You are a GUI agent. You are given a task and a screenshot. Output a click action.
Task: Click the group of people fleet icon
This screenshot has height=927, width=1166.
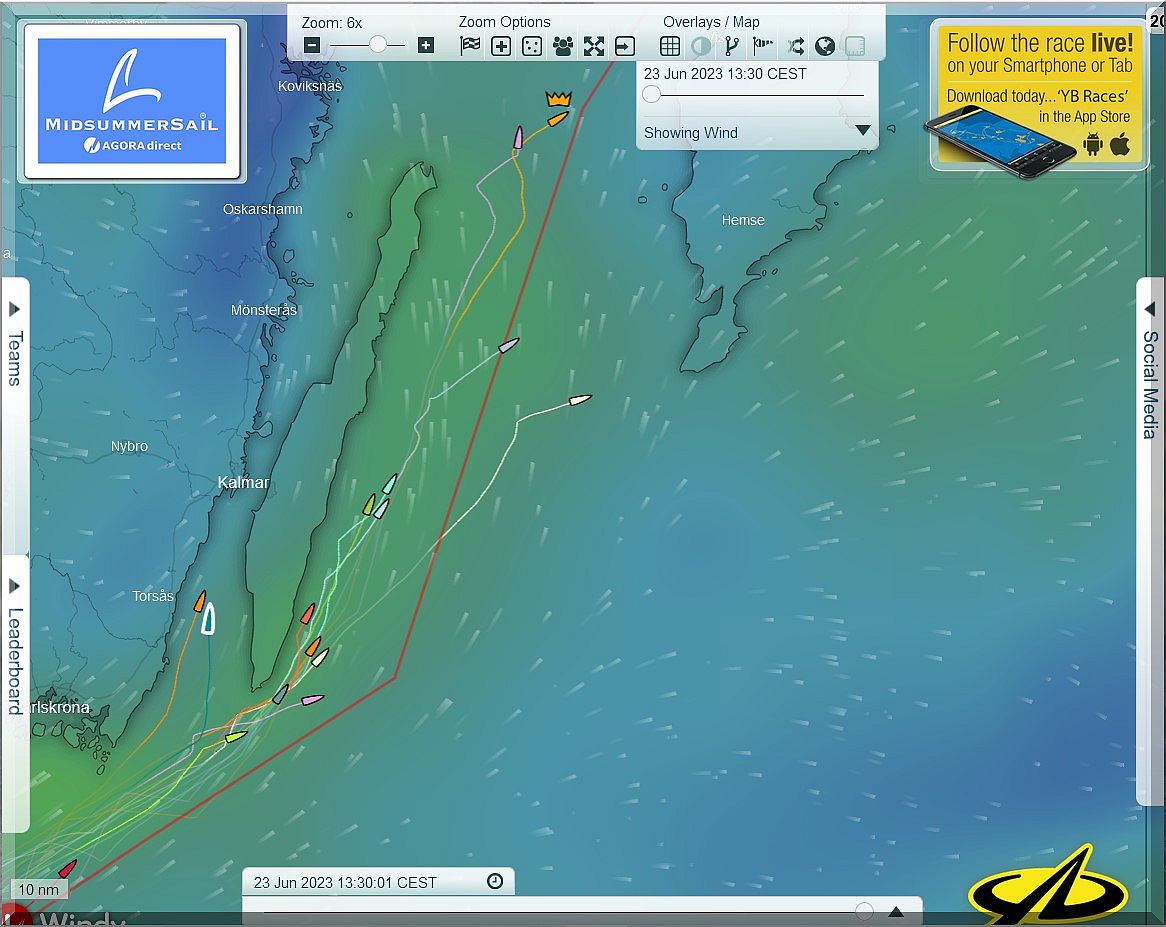563,45
